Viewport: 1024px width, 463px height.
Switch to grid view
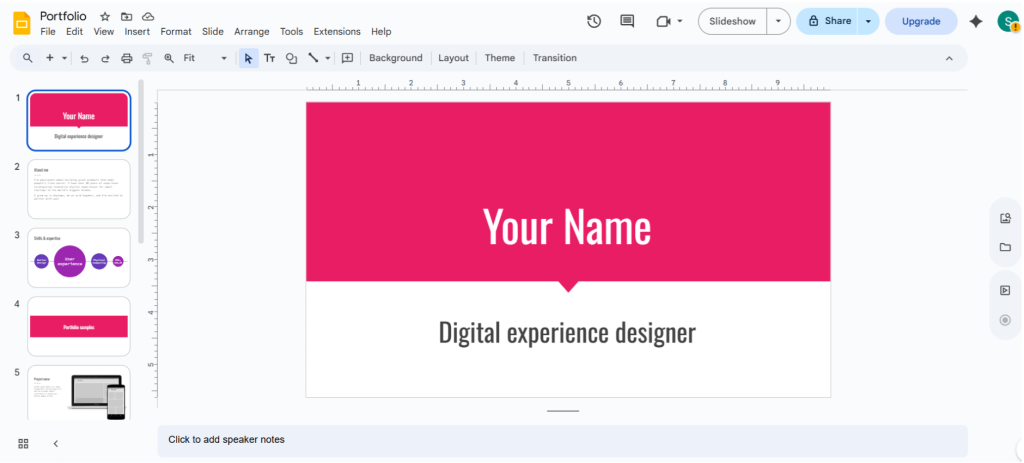tap(24, 444)
